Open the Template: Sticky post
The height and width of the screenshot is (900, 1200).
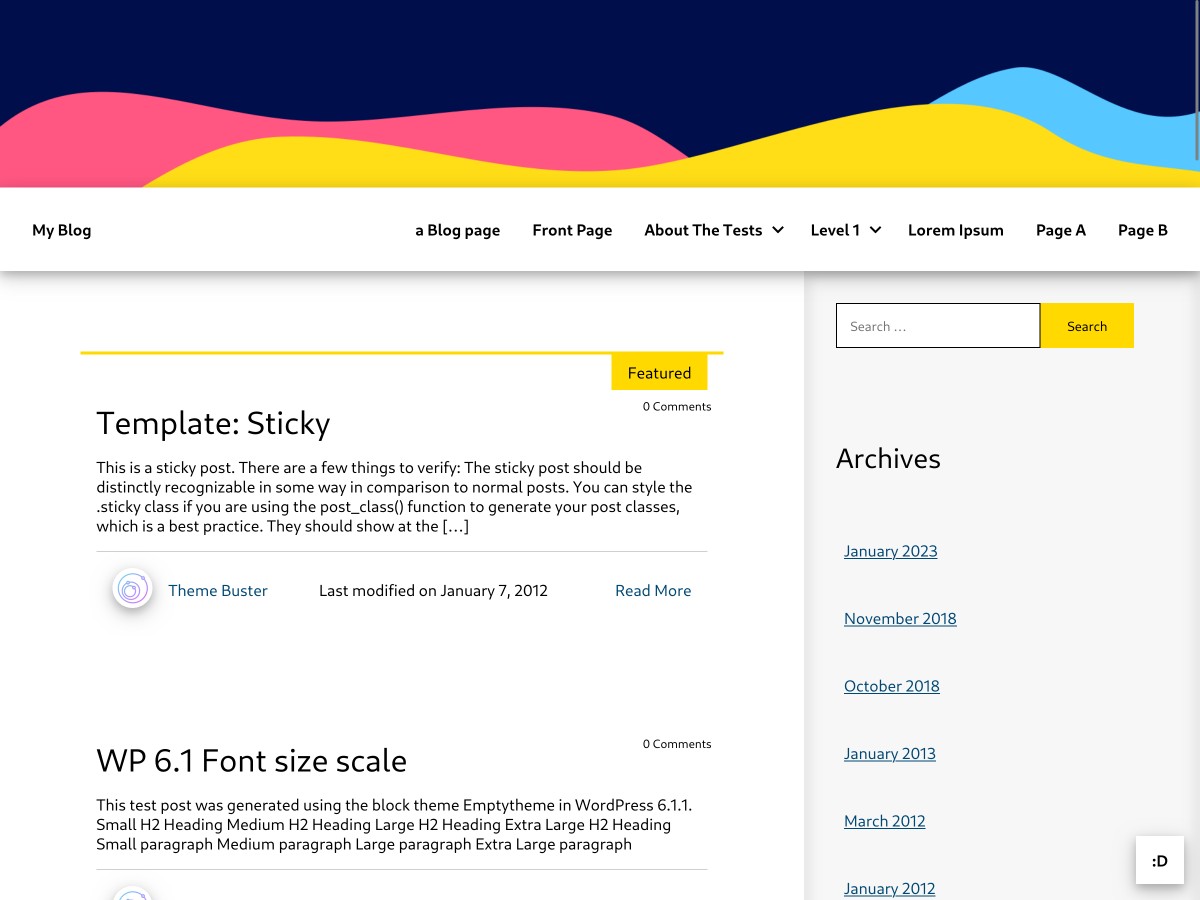[x=213, y=423]
